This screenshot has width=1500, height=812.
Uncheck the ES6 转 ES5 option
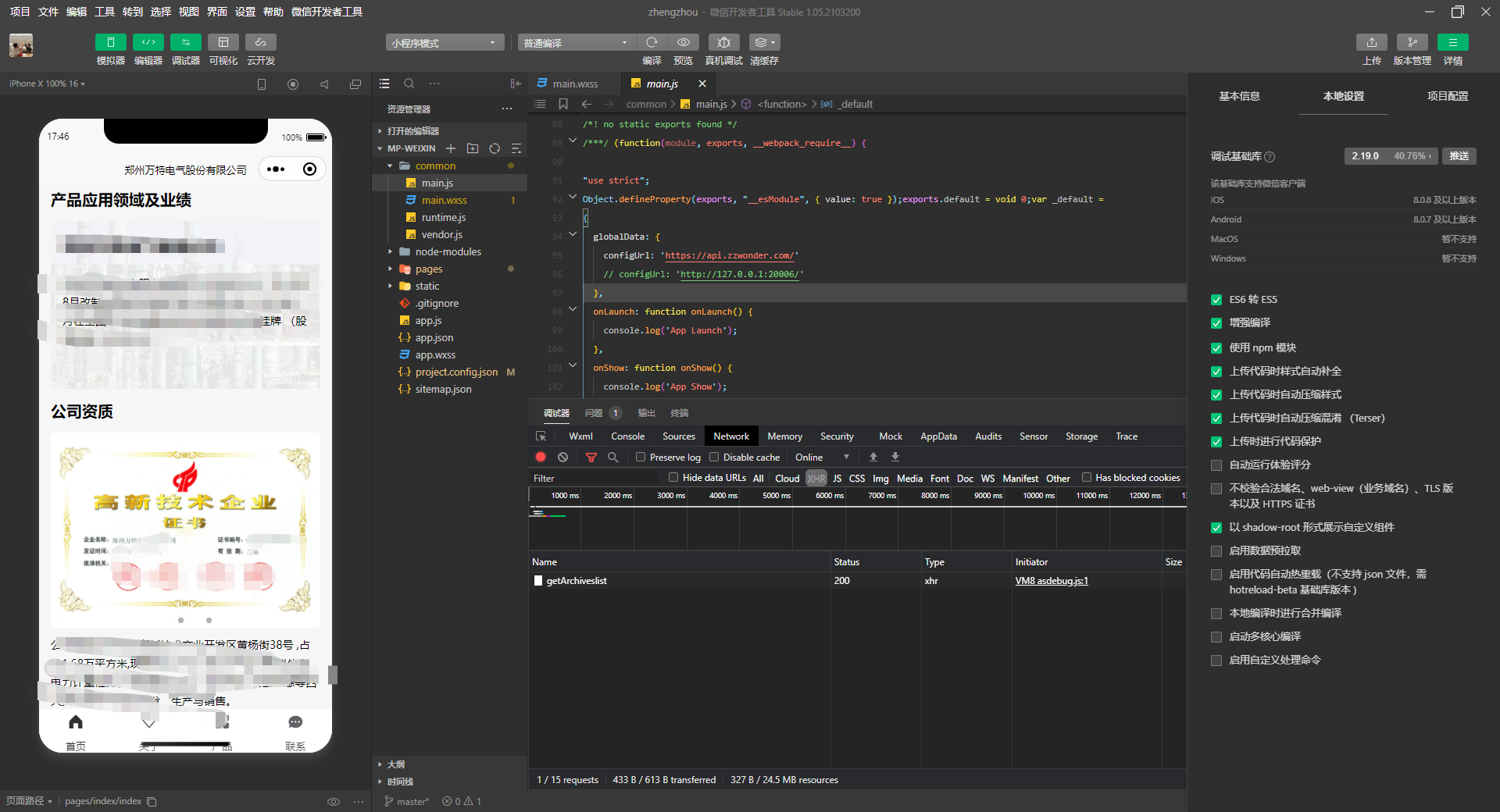pyautogui.click(x=1216, y=300)
